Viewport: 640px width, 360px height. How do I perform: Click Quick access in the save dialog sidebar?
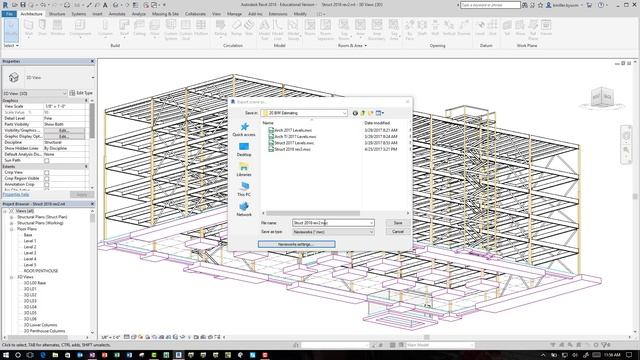(244, 129)
